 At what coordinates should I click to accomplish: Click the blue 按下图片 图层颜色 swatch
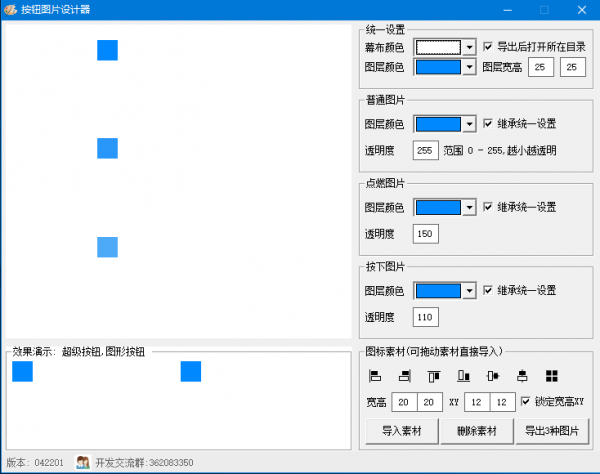[x=438, y=291]
